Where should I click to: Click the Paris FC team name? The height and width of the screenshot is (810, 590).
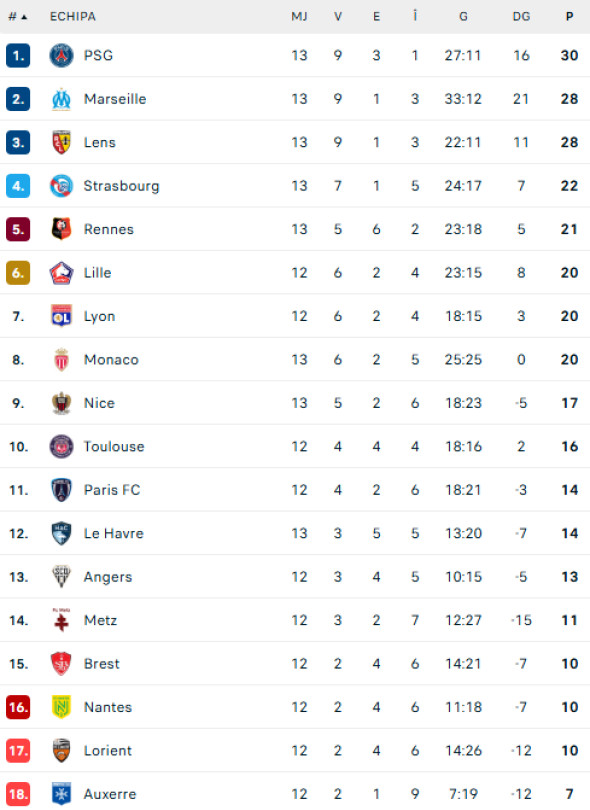tap(113, 490)
